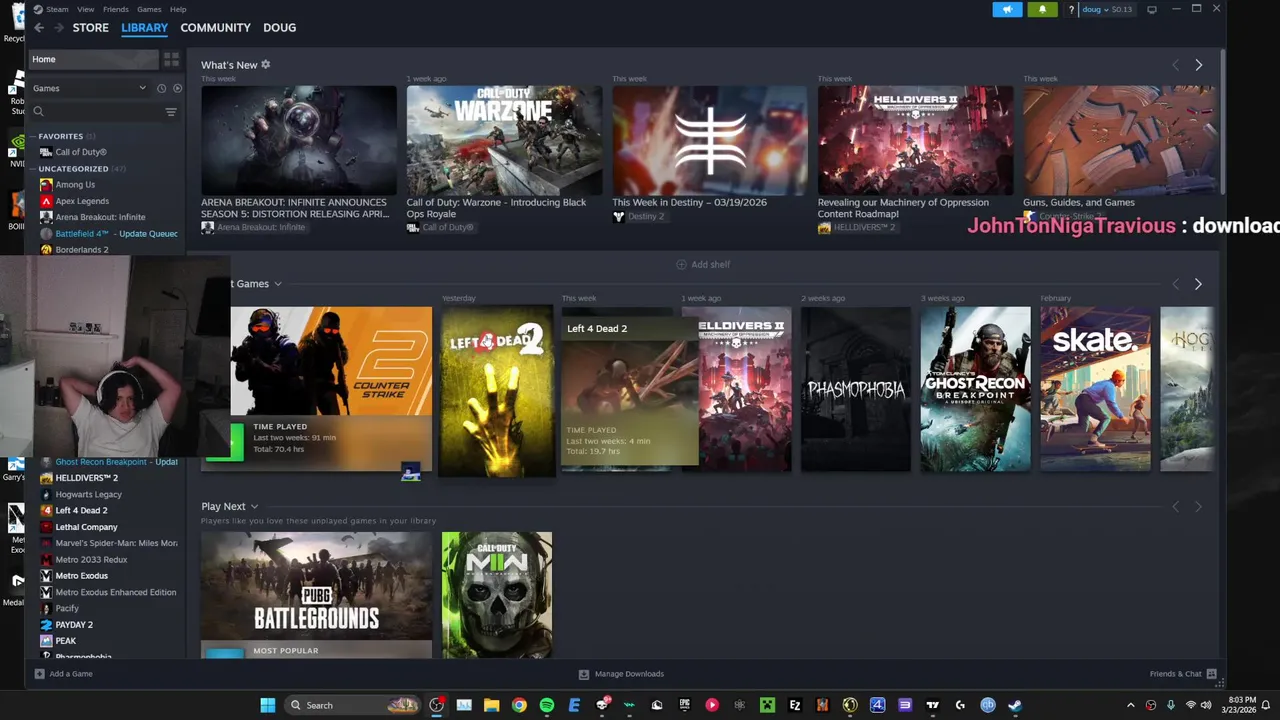The image size is (1280, 720).
Task: Go forward with the navigation arrow
Action: [59, 28]
